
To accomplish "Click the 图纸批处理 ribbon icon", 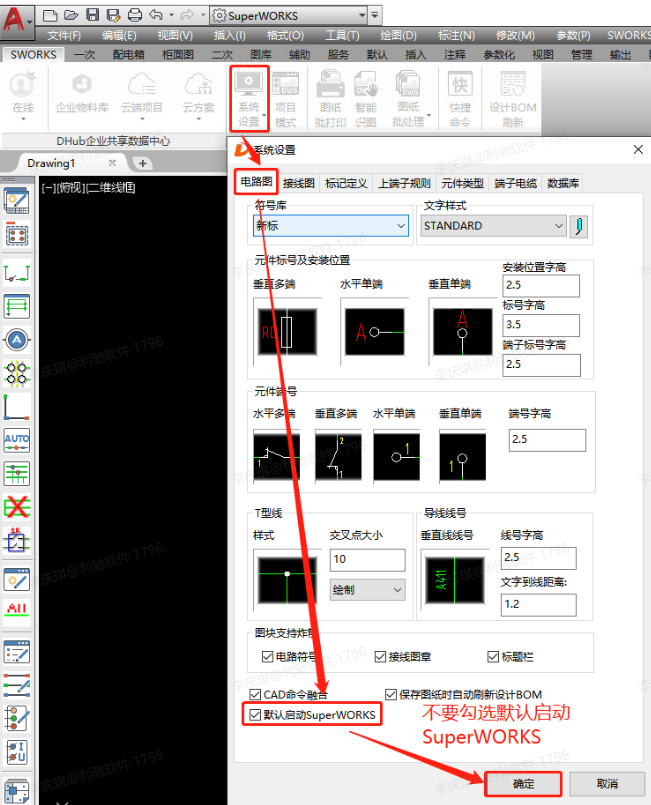I will (x=408, y=99).
